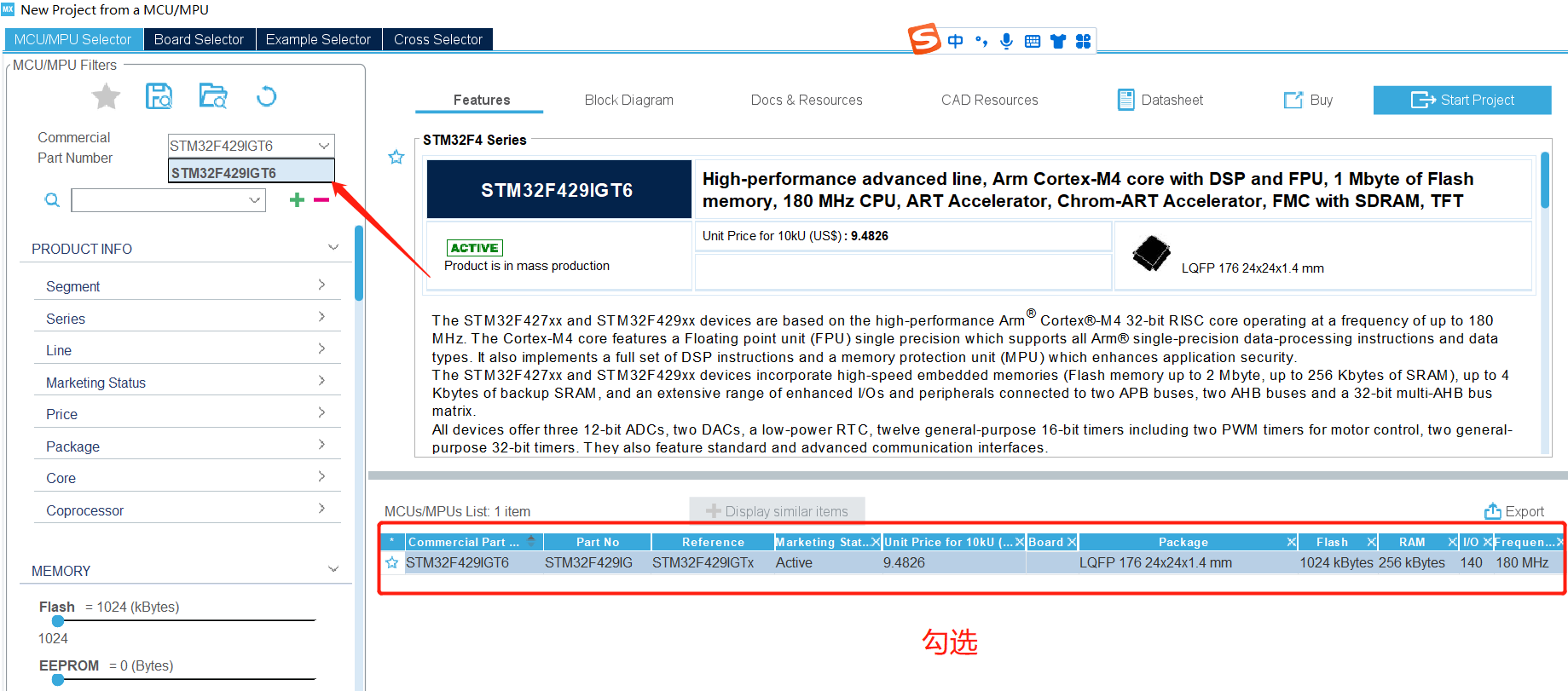Open the Commercial Part Number combo box
This screenshot has width=1568, height=691.
251,146
